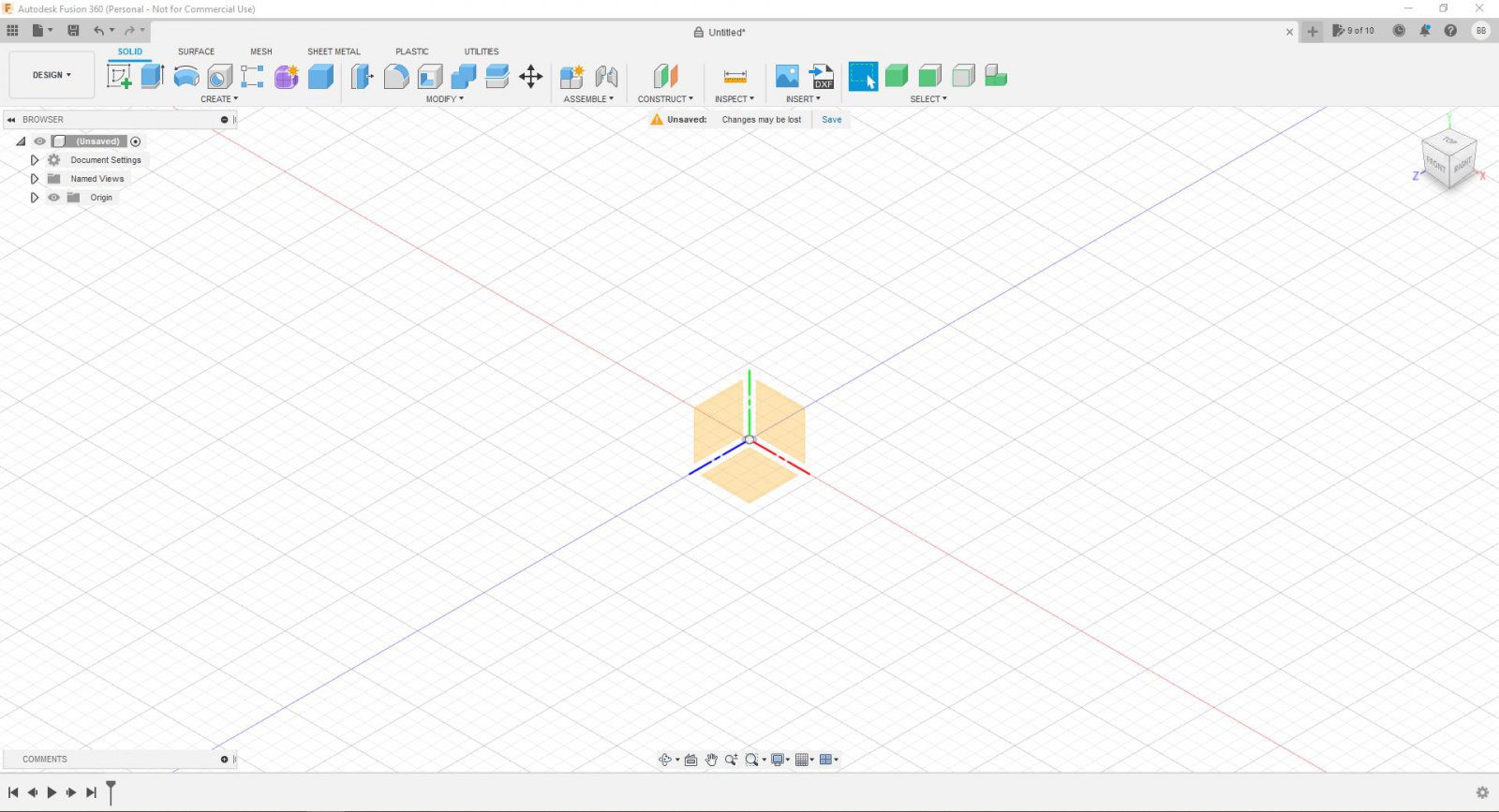Expand the Document Settings node
Viewport: 1499px width, 812px height.
[35, 160]
